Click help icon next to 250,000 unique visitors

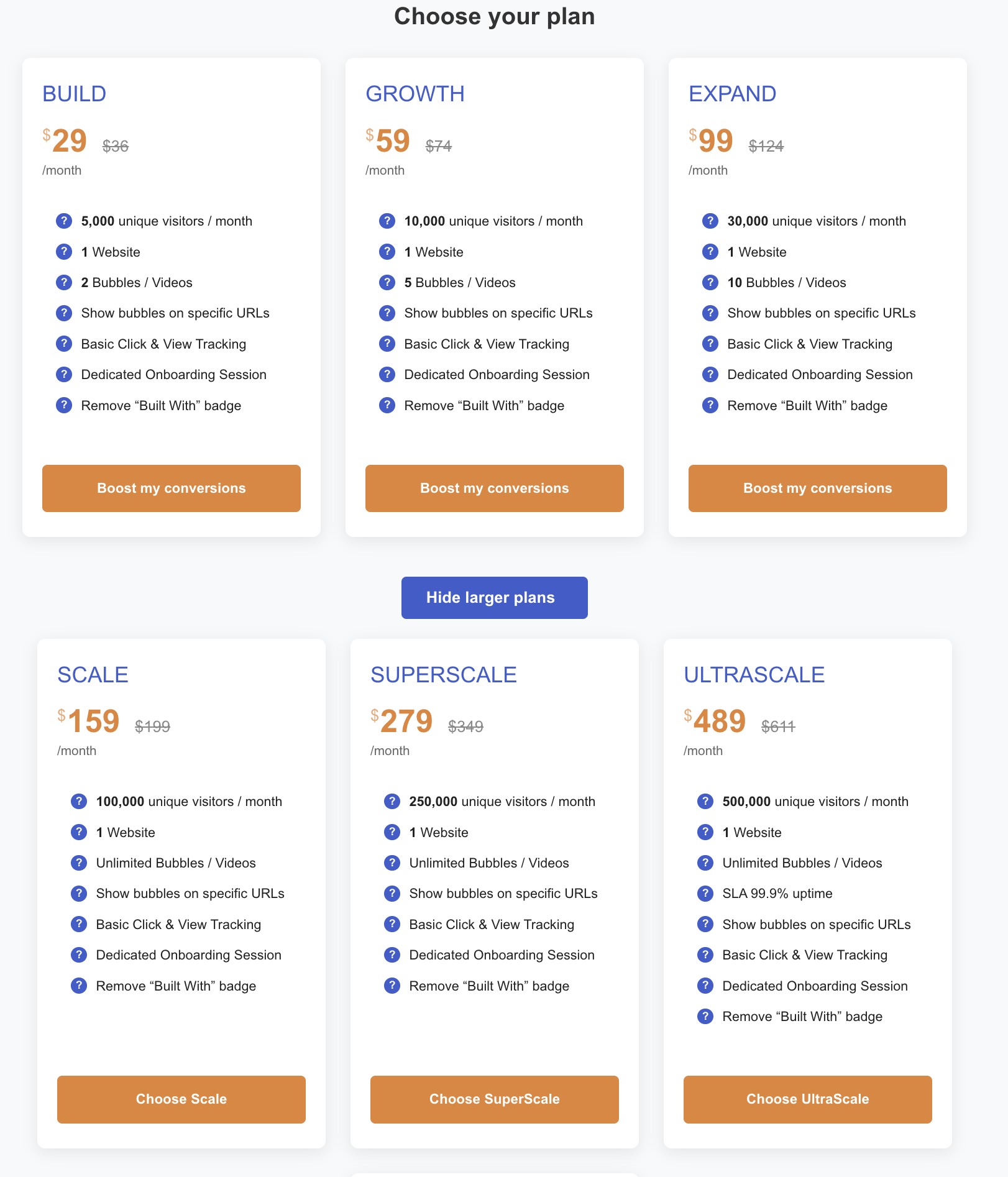[392, 801]
